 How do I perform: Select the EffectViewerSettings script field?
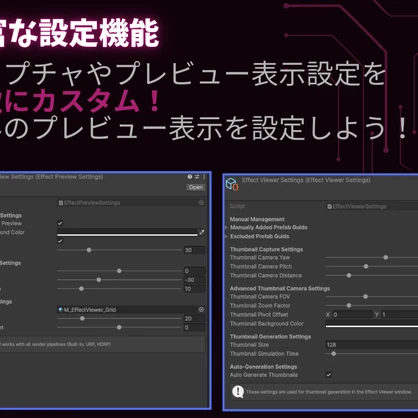coord(372,207)
